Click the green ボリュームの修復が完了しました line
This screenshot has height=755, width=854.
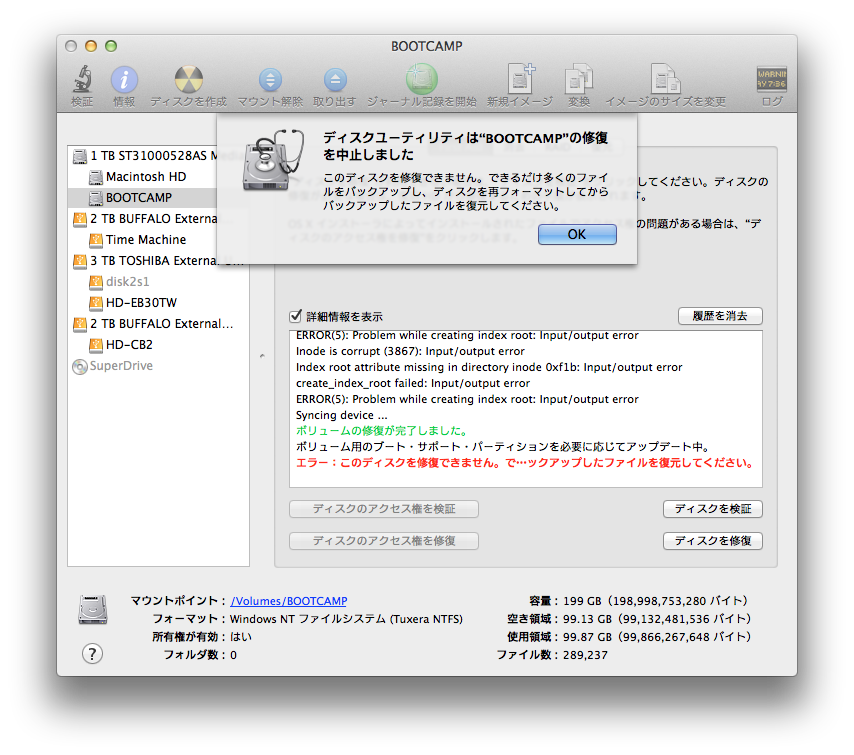382,431
